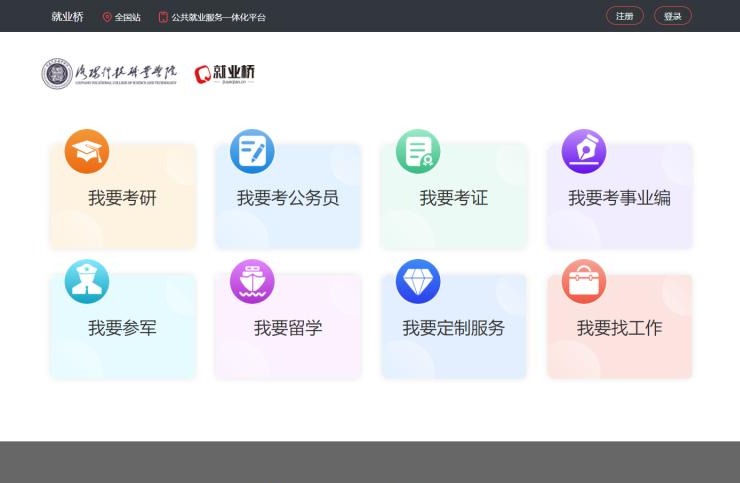
Task: Click the blue document-and-pen civil servant icon
Action: tap(252, 152)
